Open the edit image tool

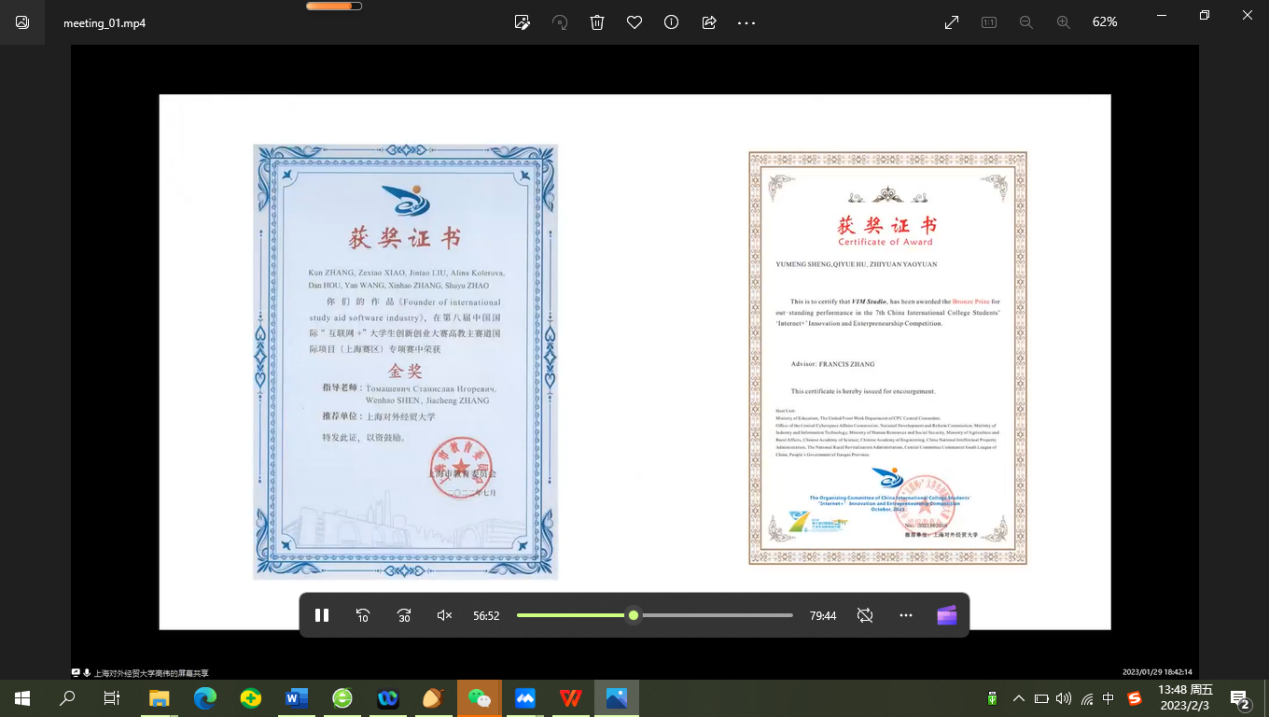pos(522,22)
